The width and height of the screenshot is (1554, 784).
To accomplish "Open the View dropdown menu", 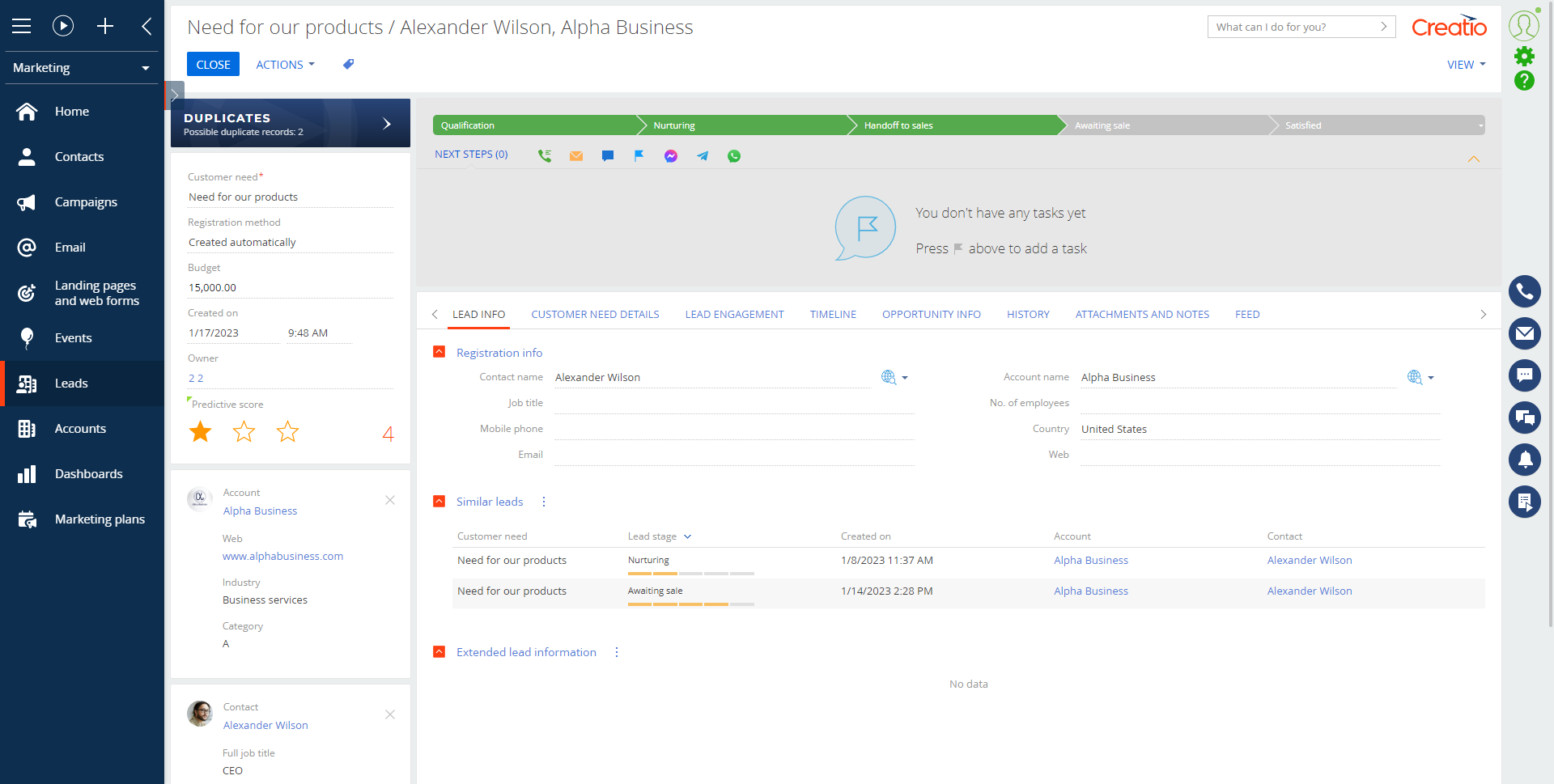I will pos(1466,65).
